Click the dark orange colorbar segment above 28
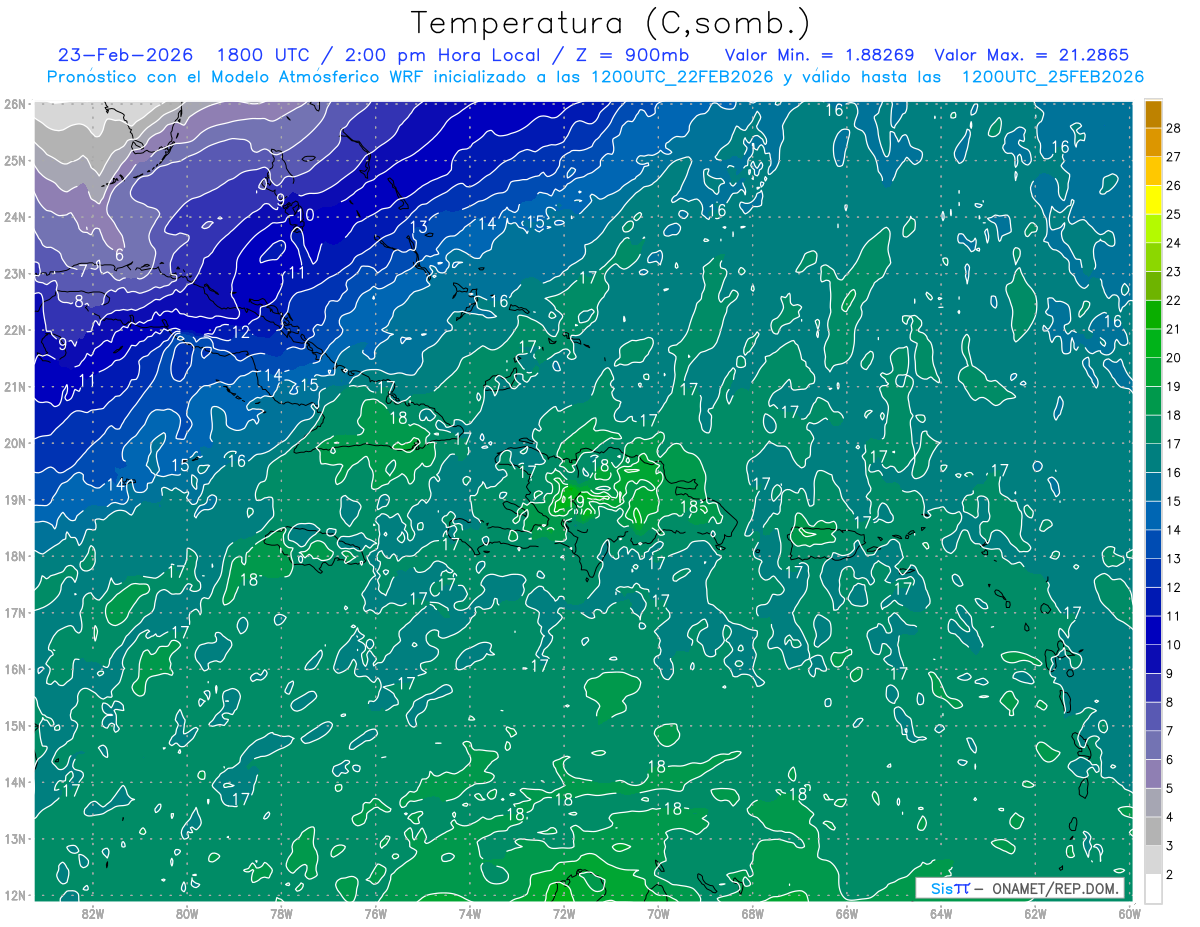Image resolution: width=1200 pixels, height=927 pixels. tap(1153, 113)
